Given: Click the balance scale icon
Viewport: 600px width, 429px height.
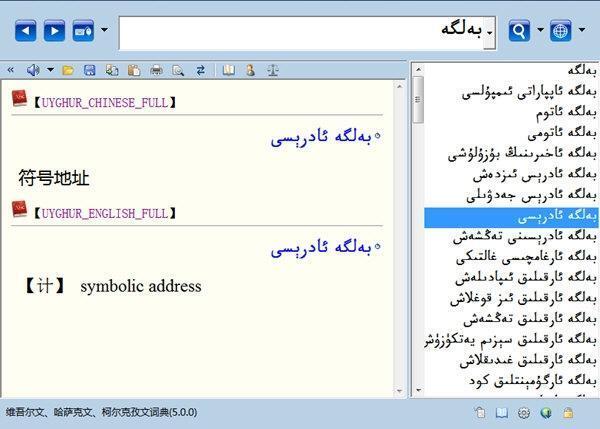Looking at the screenshot, I should coord(272,70).
